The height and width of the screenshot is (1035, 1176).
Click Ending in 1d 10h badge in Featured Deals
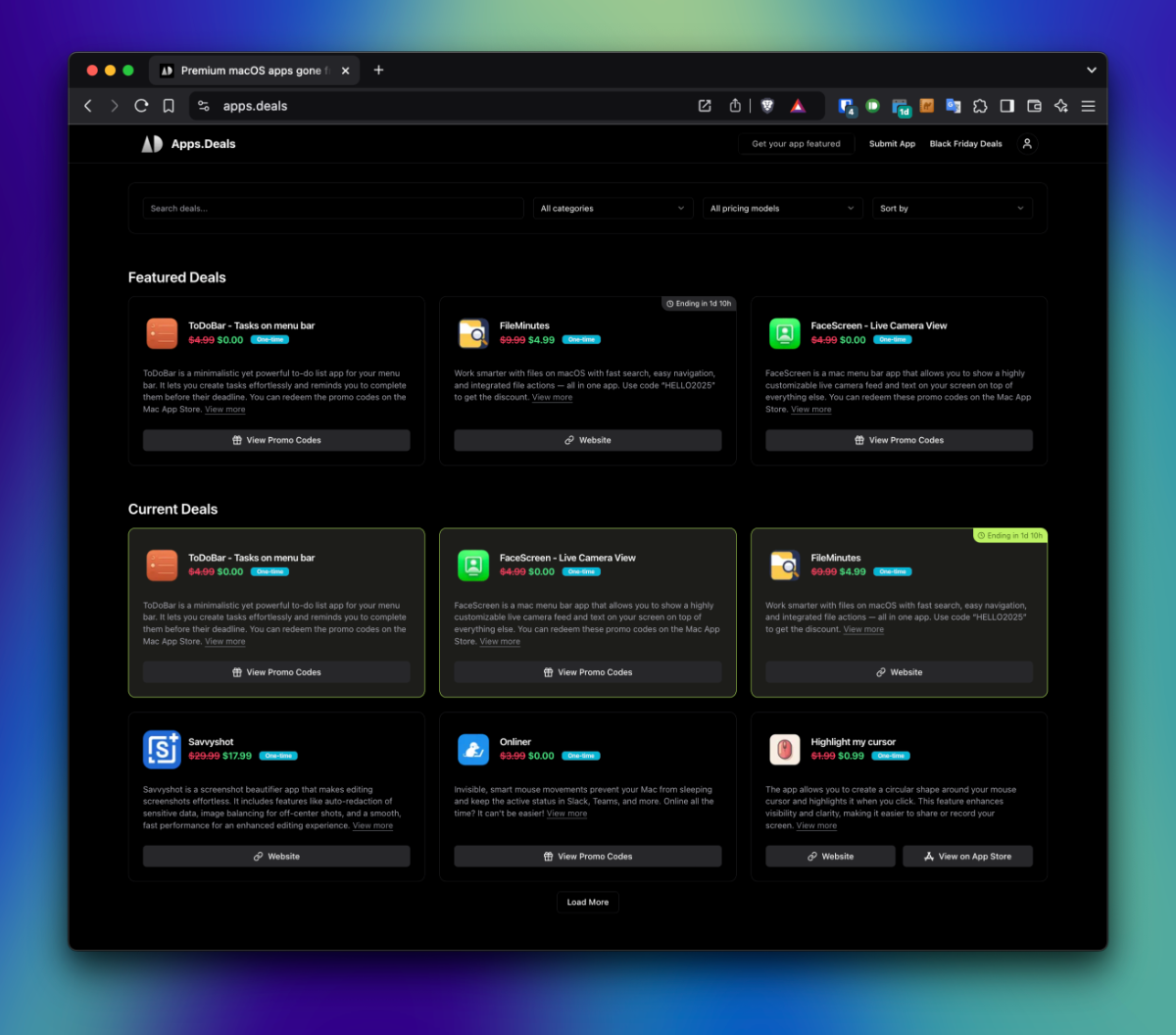pyautogui.click(x=699, y=304)
